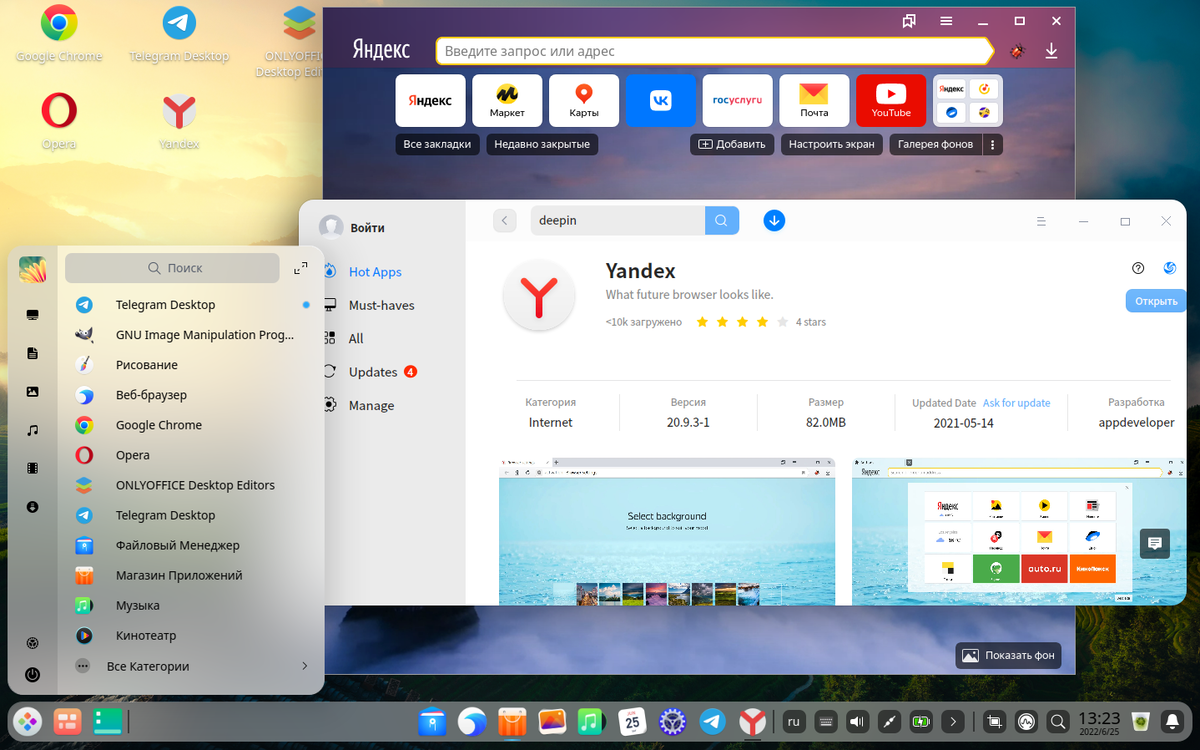Open Downloads from the launcher sidebar
Viewport: 1200px width, 750px height.
coord(33,507)
